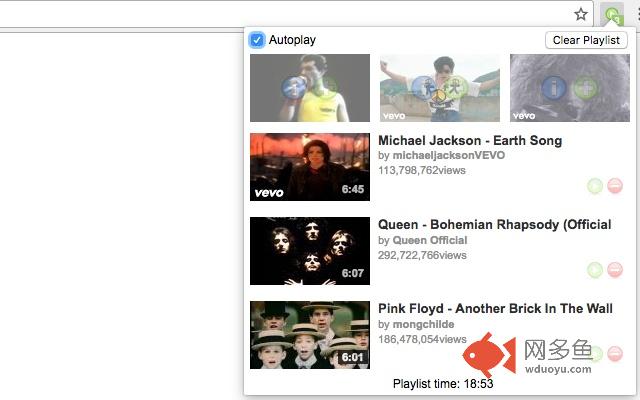
Task: Visit the mongchilde channel link
Action: (423, 324)
